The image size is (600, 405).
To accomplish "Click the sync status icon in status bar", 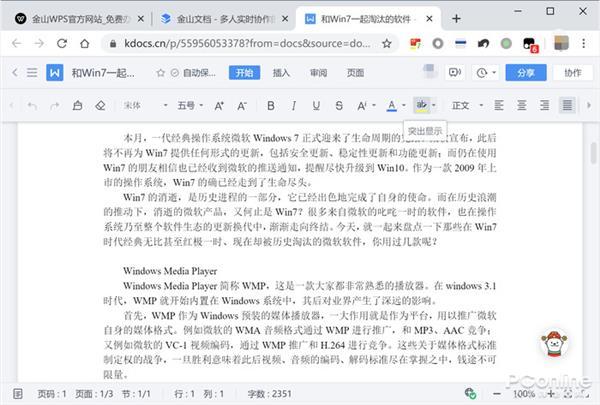I will [470, 393].
